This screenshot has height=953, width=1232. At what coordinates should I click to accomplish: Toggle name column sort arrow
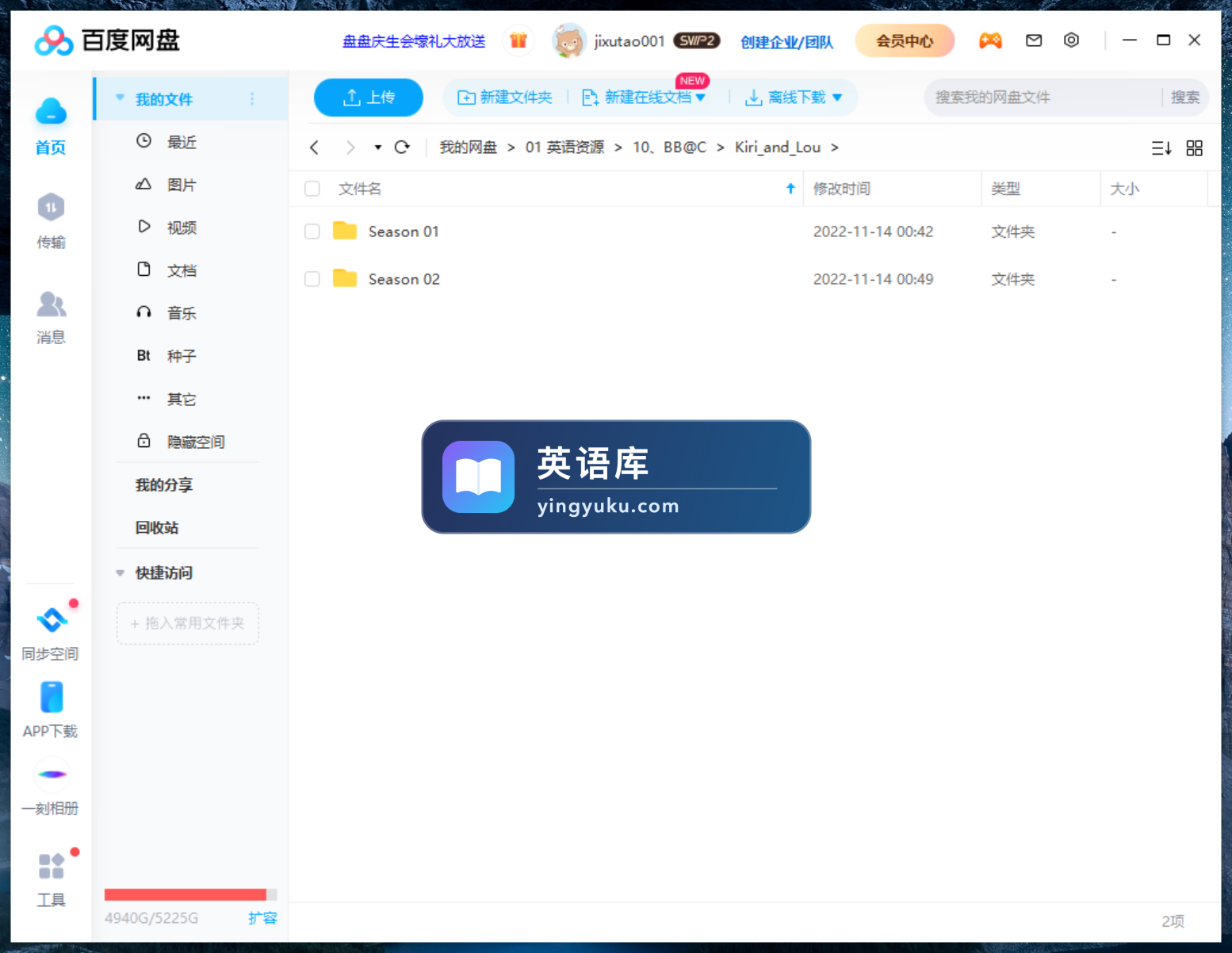tap(790, 189)
